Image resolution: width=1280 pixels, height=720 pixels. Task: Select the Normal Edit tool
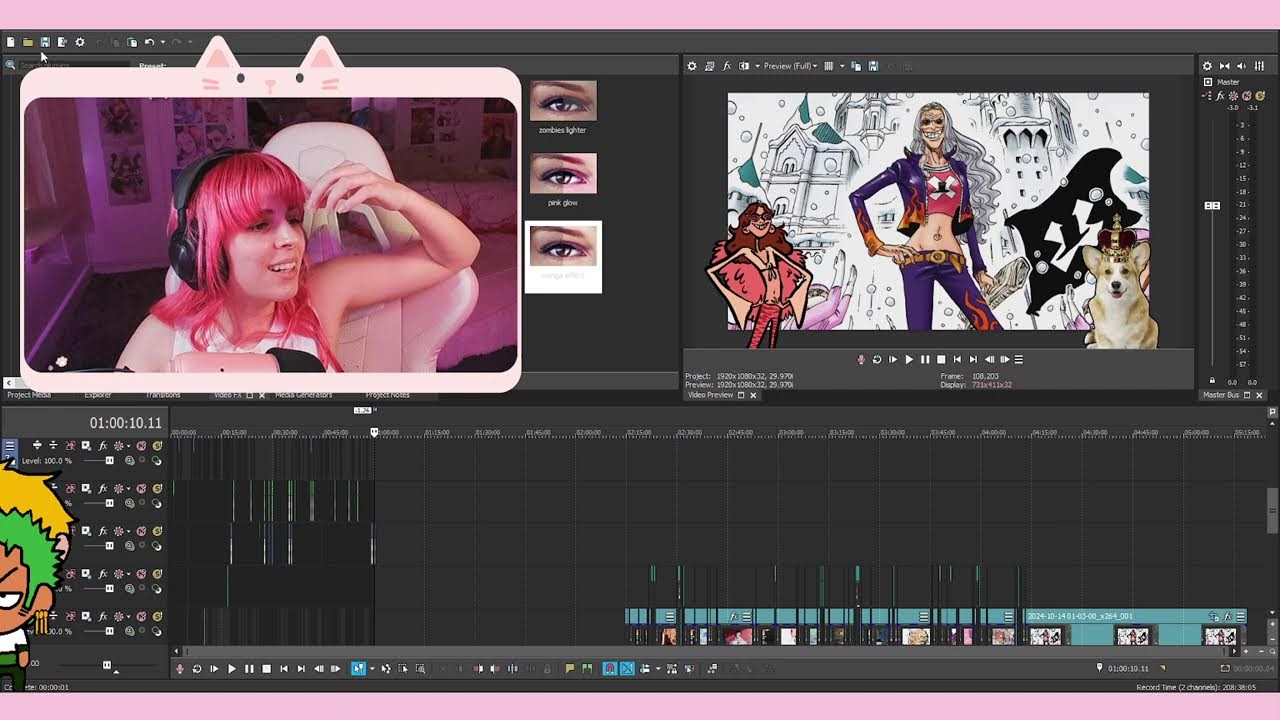pyautogui.click(x=358, y=669)
